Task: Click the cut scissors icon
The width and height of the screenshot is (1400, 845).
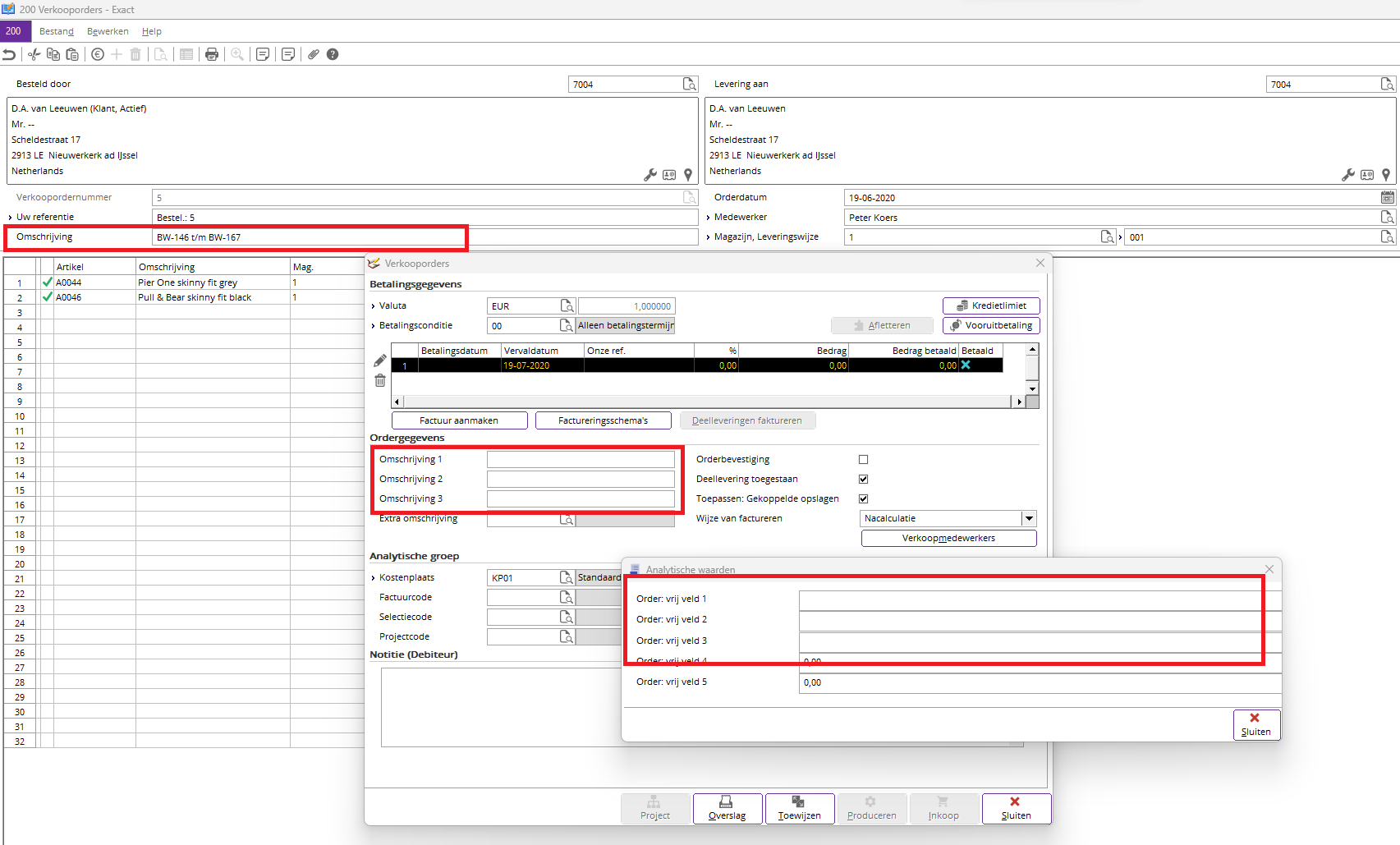Action: point(34,54)
